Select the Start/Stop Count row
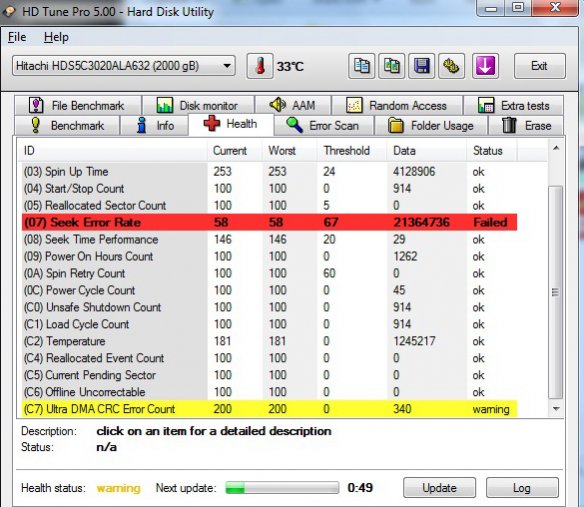Viewport: 584px width, 507px height. point(269,188)
